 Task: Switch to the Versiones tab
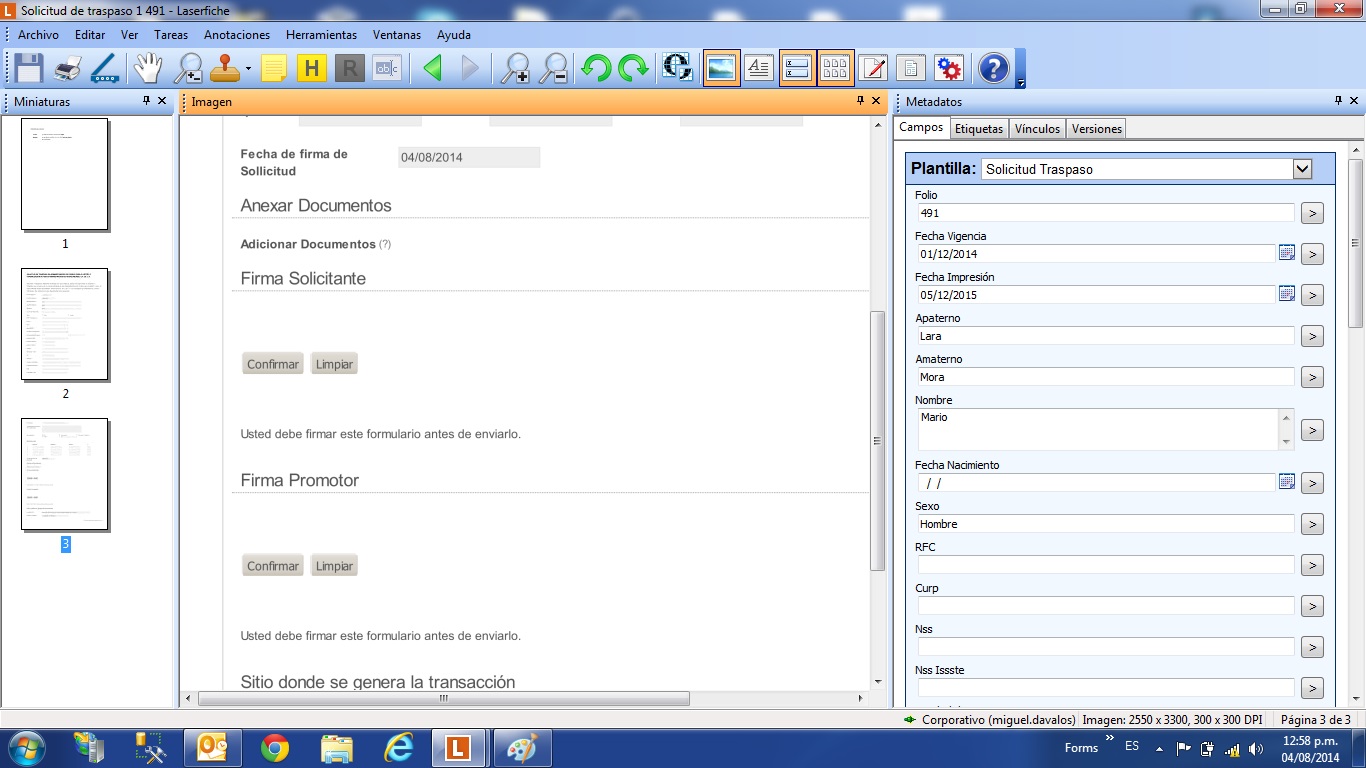tap(1097, 128)
